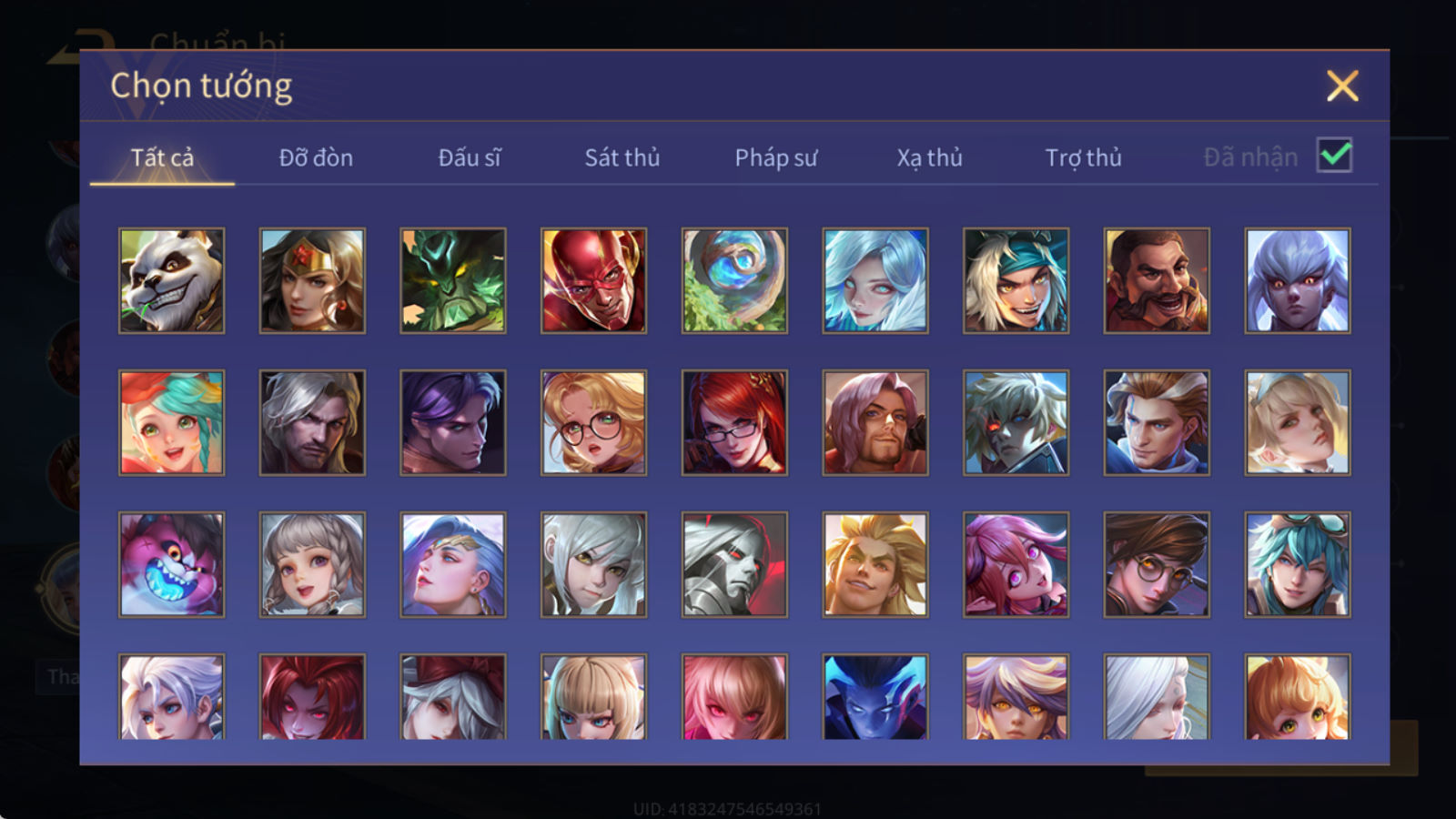Switch to the Pháp sư tab
Viewport: 1456px width, 819px height.
click(776, 157)
